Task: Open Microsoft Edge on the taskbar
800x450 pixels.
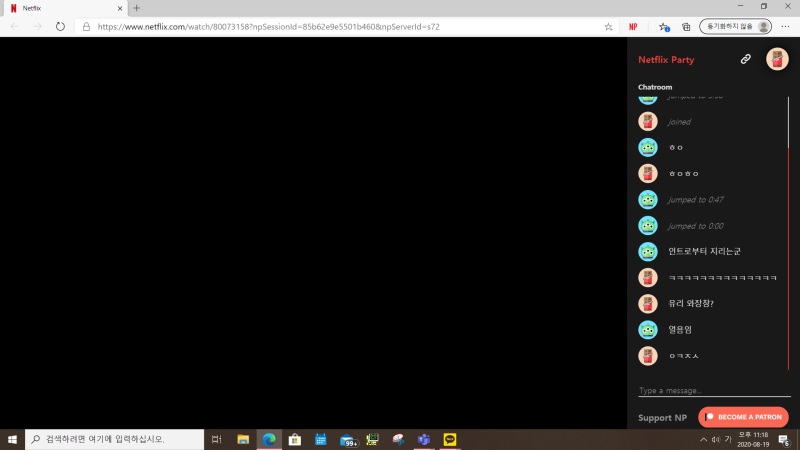Action: click(x=269, y=439)
